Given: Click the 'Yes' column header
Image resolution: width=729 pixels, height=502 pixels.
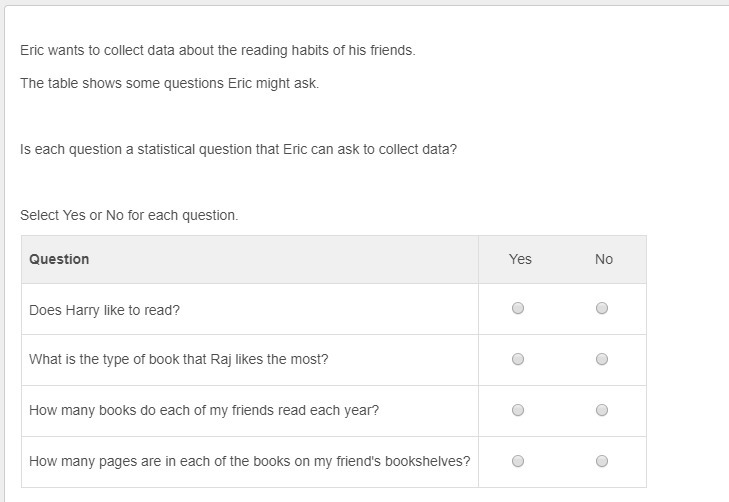Looking at the screenshot, I should tap(520, 259).
